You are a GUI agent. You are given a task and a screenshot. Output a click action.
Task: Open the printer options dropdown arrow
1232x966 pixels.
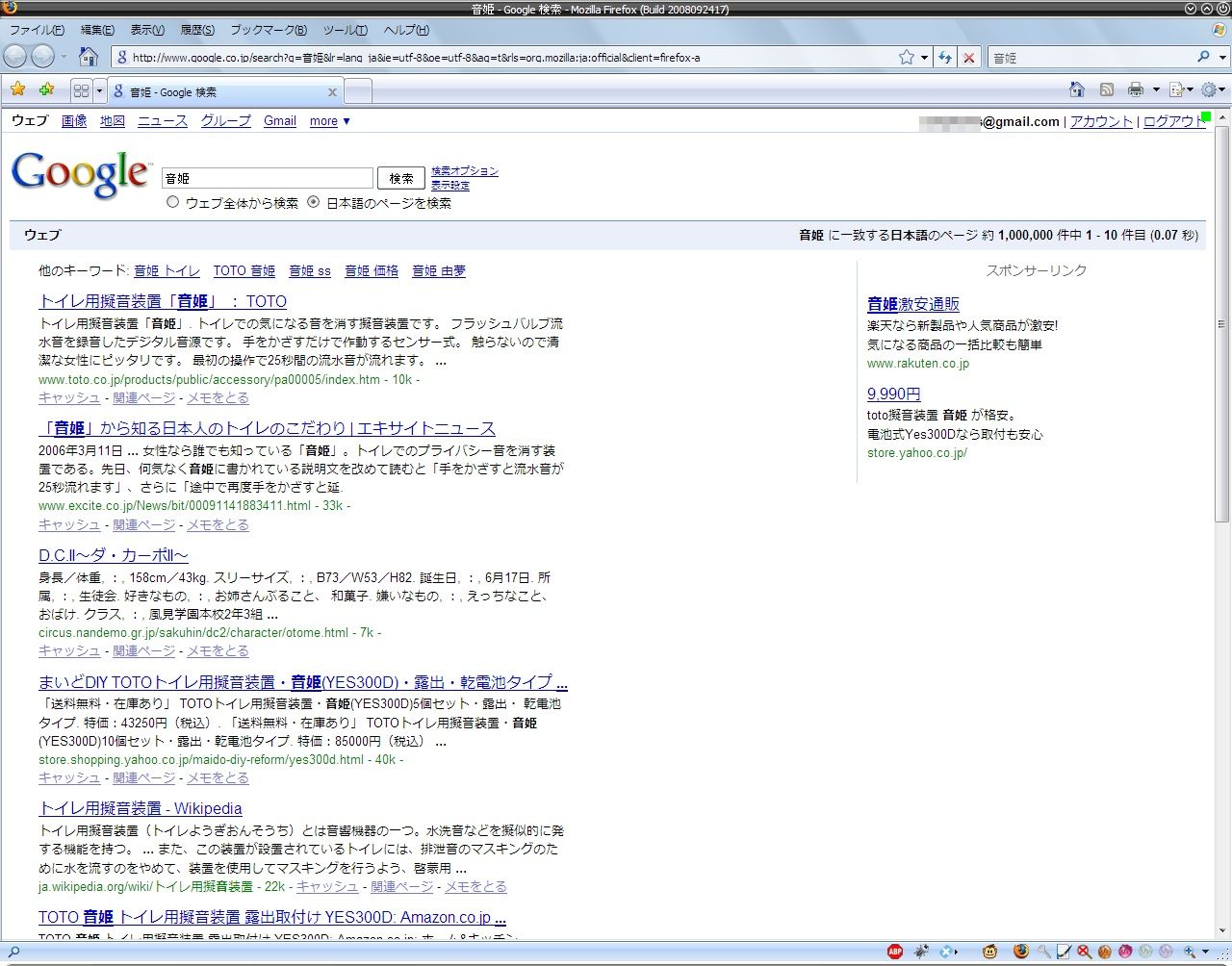point(1156,90)
